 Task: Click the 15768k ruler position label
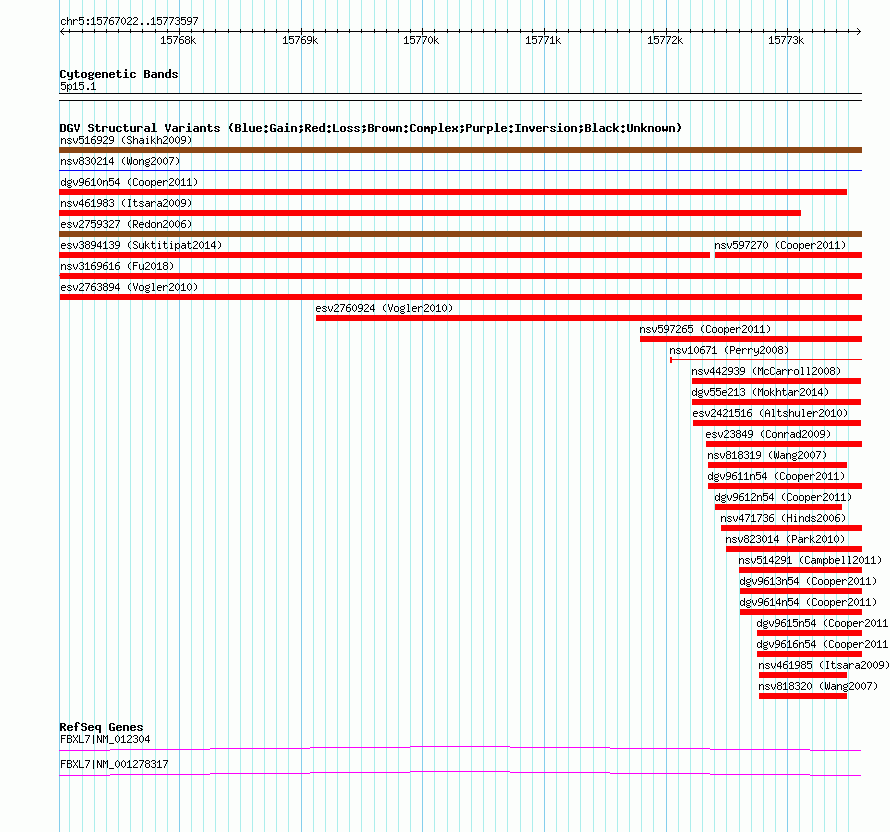178,40
